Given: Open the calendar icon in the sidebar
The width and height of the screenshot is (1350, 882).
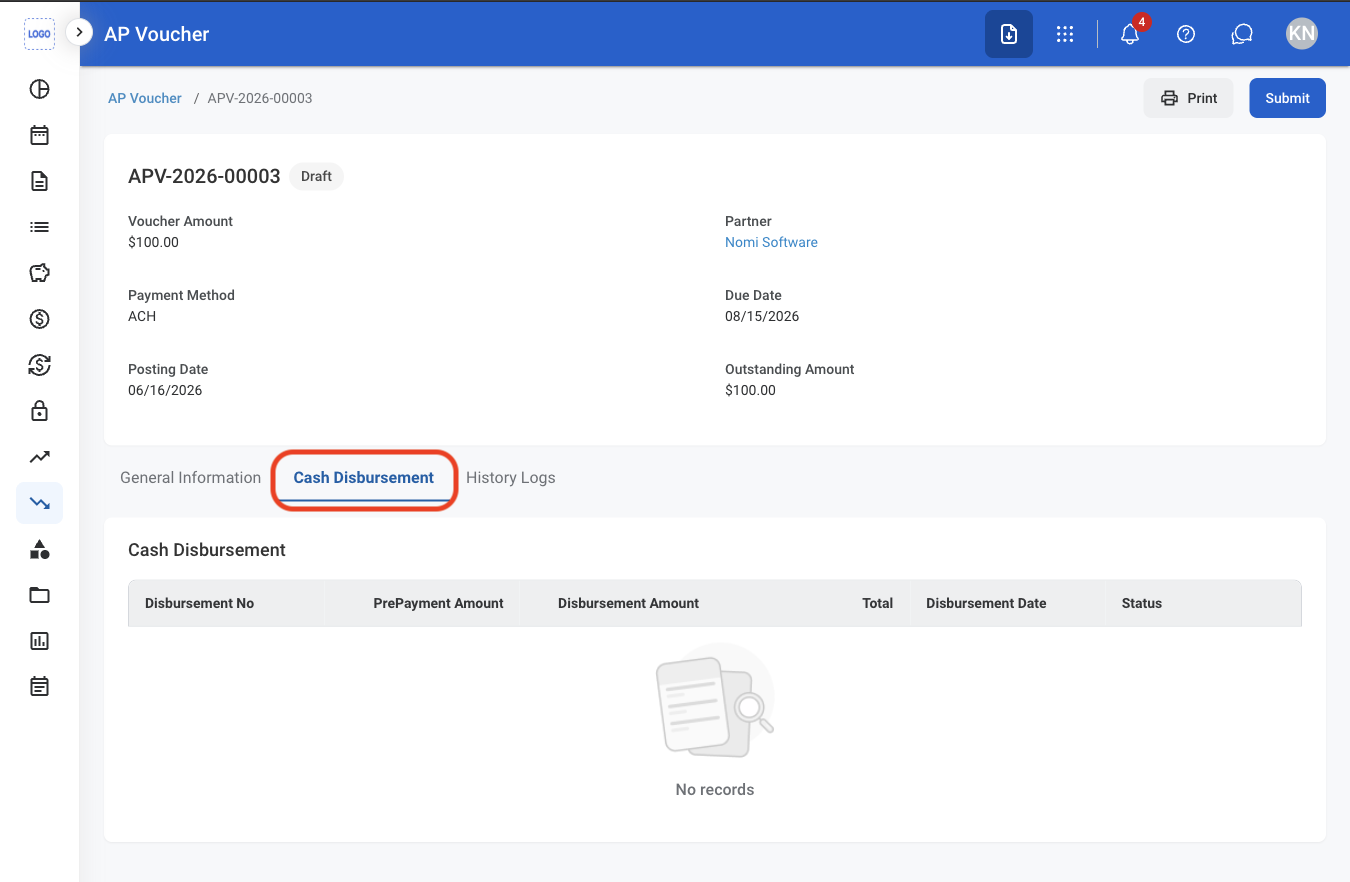Looking at the screenshot, I should 39,135.
